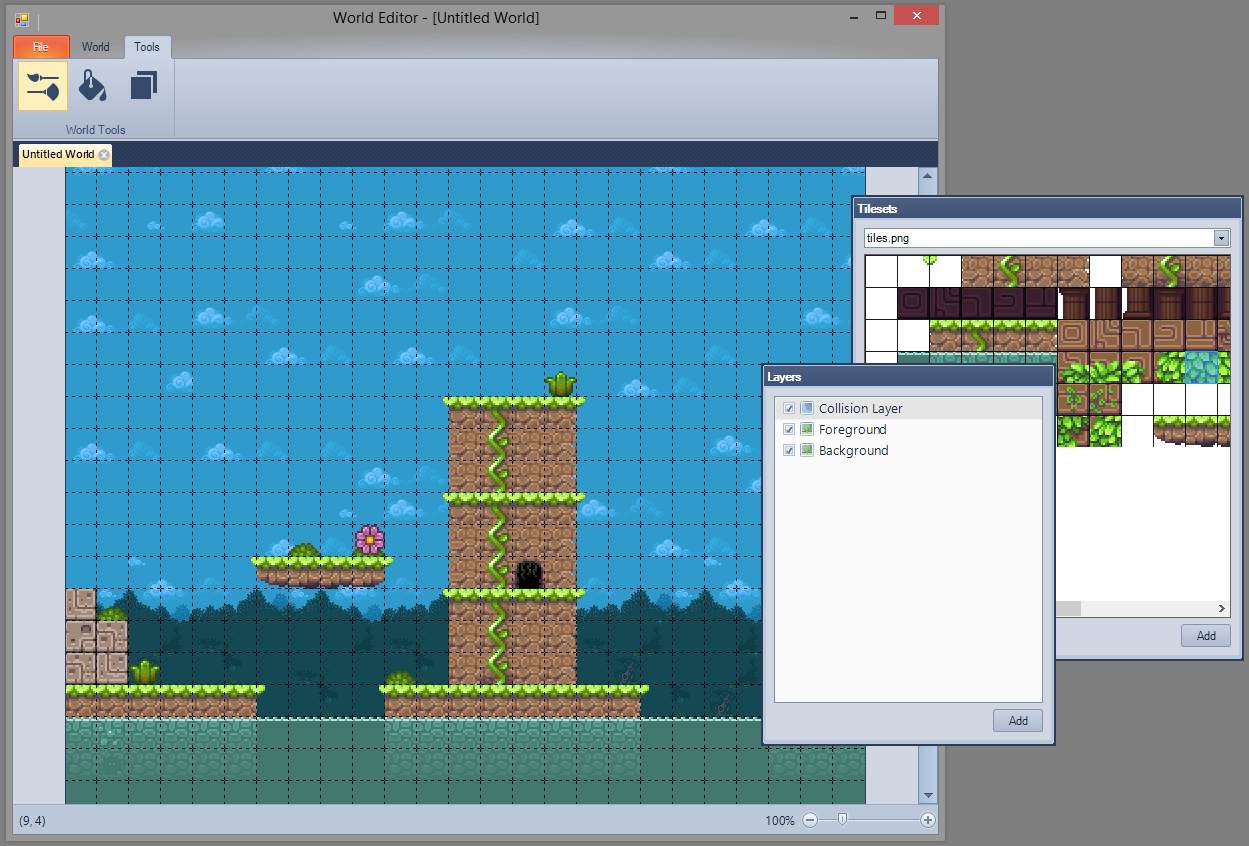Open the tiles.png tileset dropdown

(x=1221, y=238)
